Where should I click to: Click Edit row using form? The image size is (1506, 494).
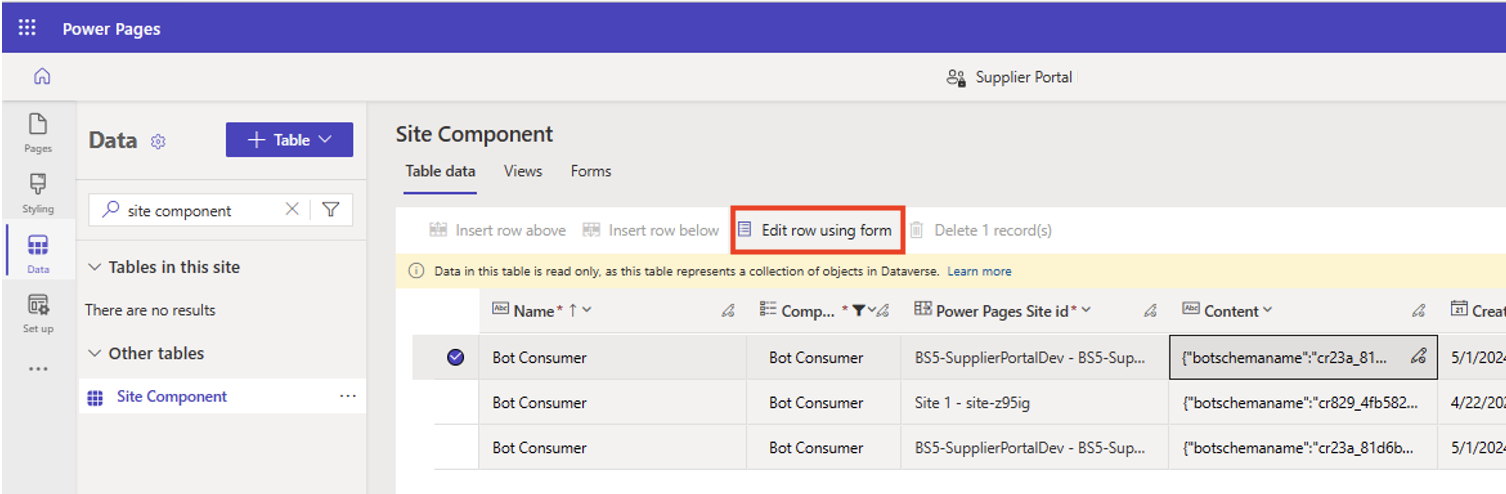pyautogui.click(x=816, y=230)
